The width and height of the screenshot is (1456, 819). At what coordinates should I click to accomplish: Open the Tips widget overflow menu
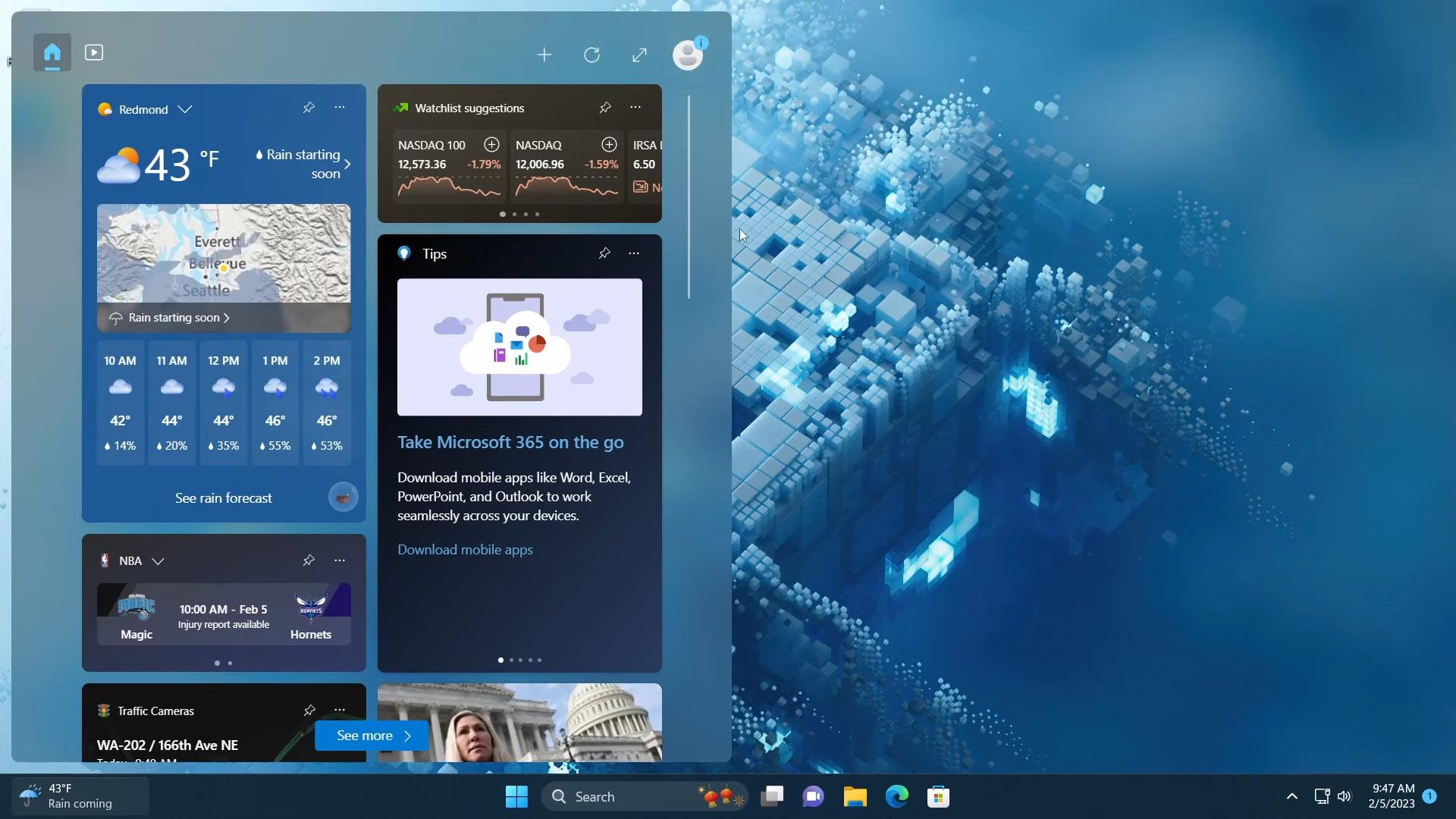pos(633,253)
